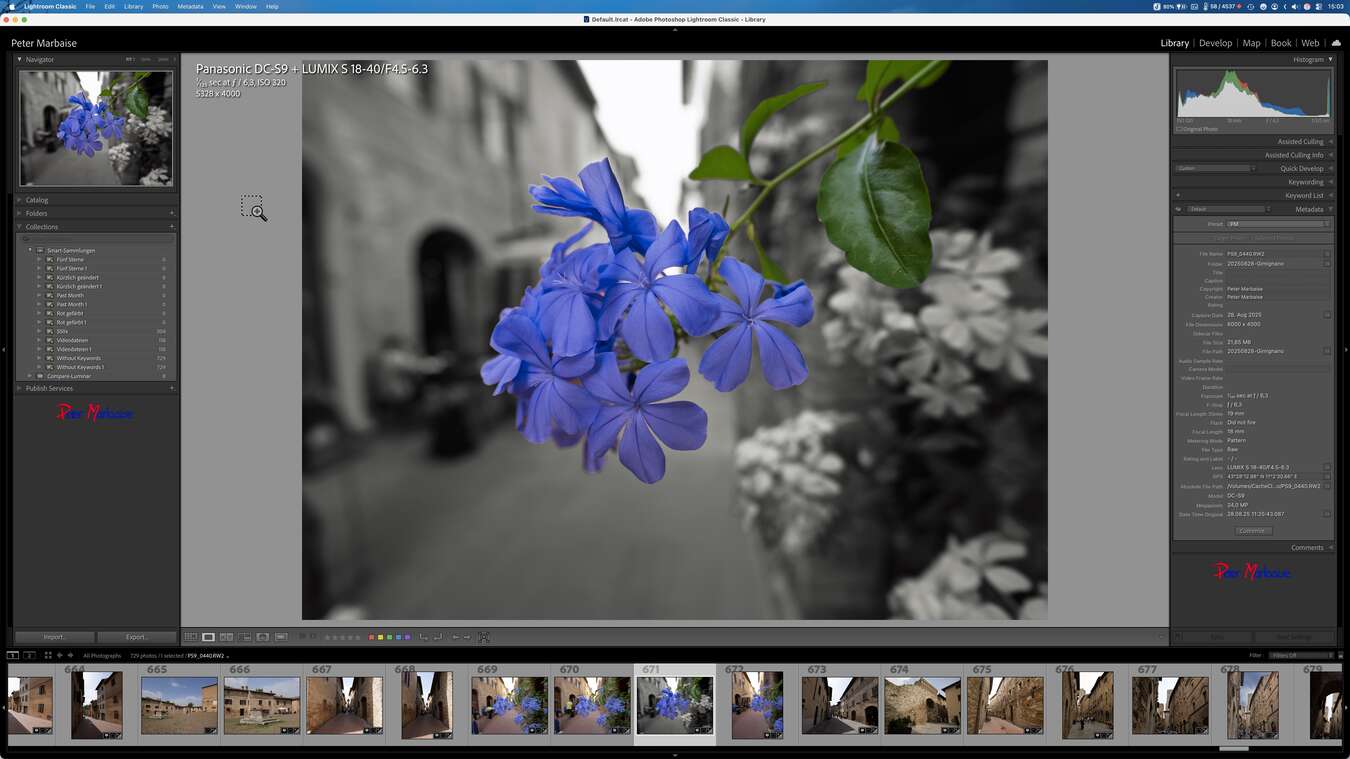The width and height of the screenshot is (1350, 759).
Task: Switch to Map module
Action: point(1251,43)
